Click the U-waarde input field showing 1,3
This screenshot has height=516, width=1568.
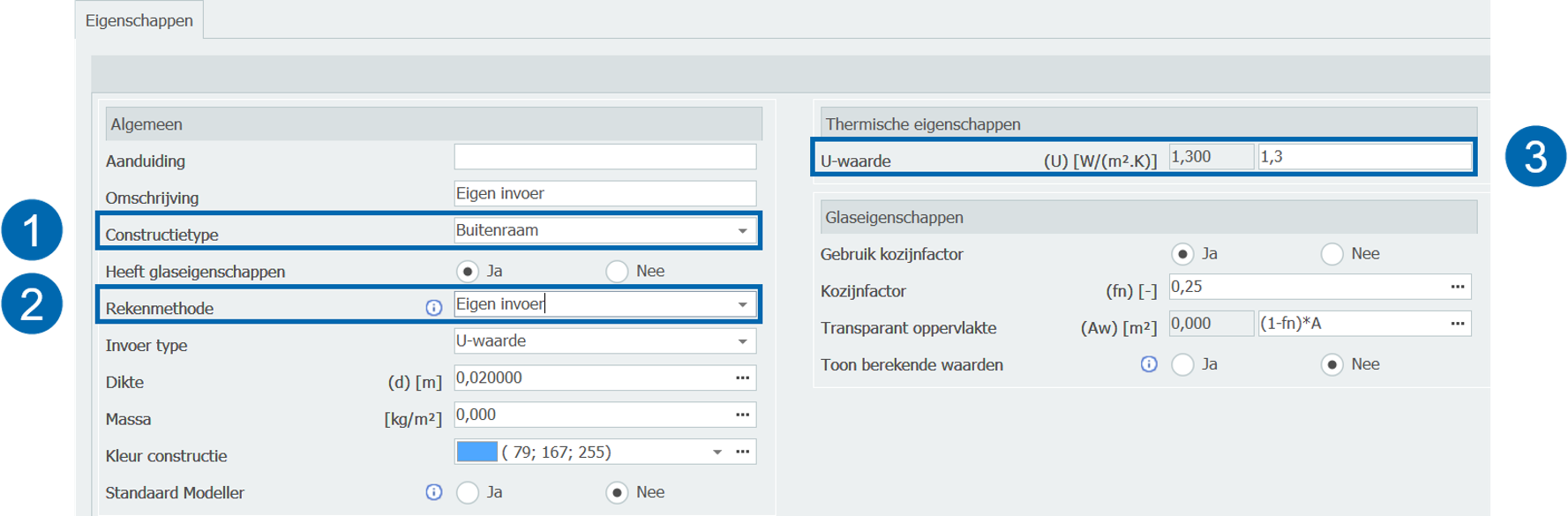click(1363, 157)
